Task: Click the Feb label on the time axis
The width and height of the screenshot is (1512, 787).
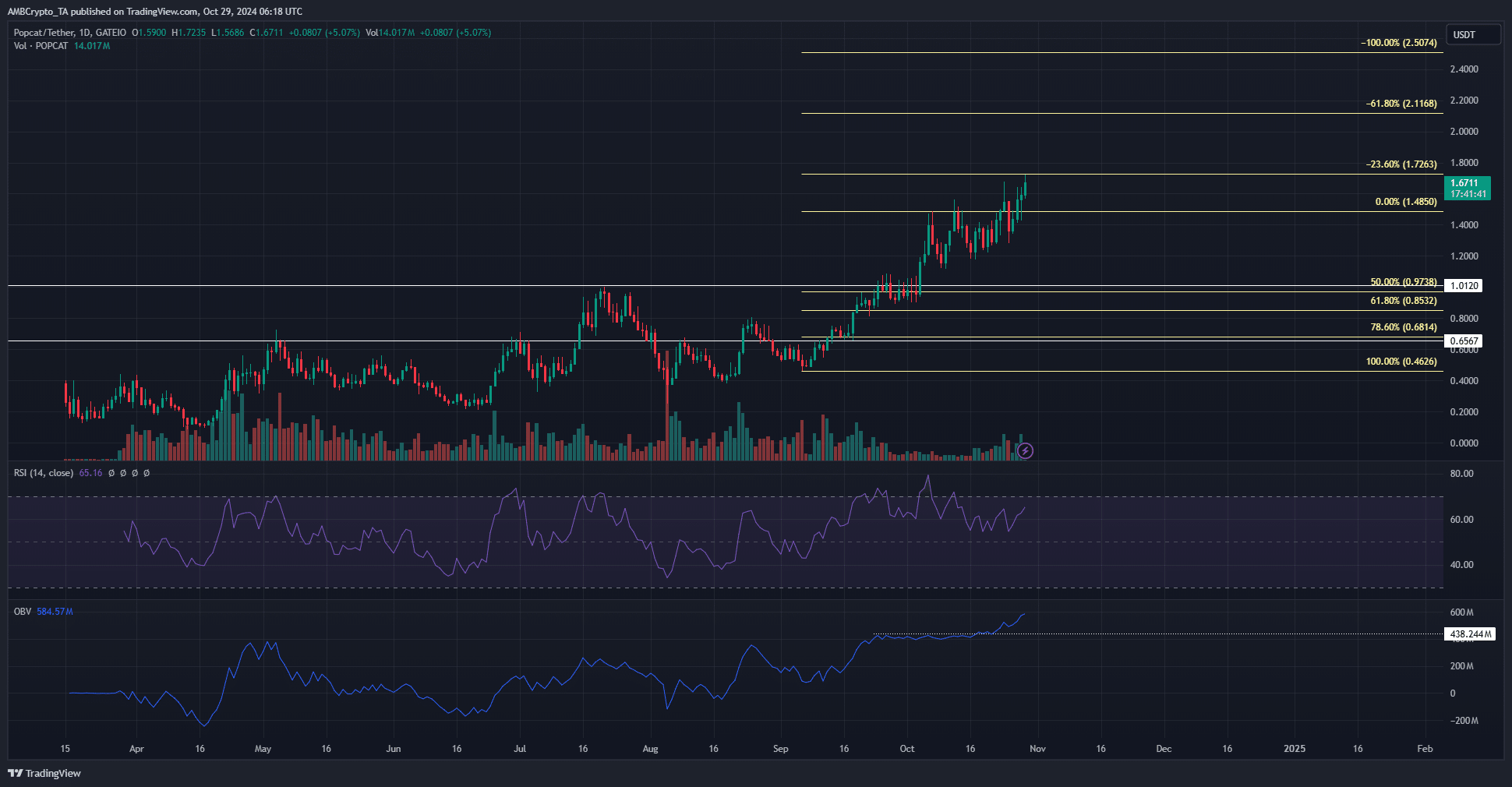Action: click(1425, 749)
